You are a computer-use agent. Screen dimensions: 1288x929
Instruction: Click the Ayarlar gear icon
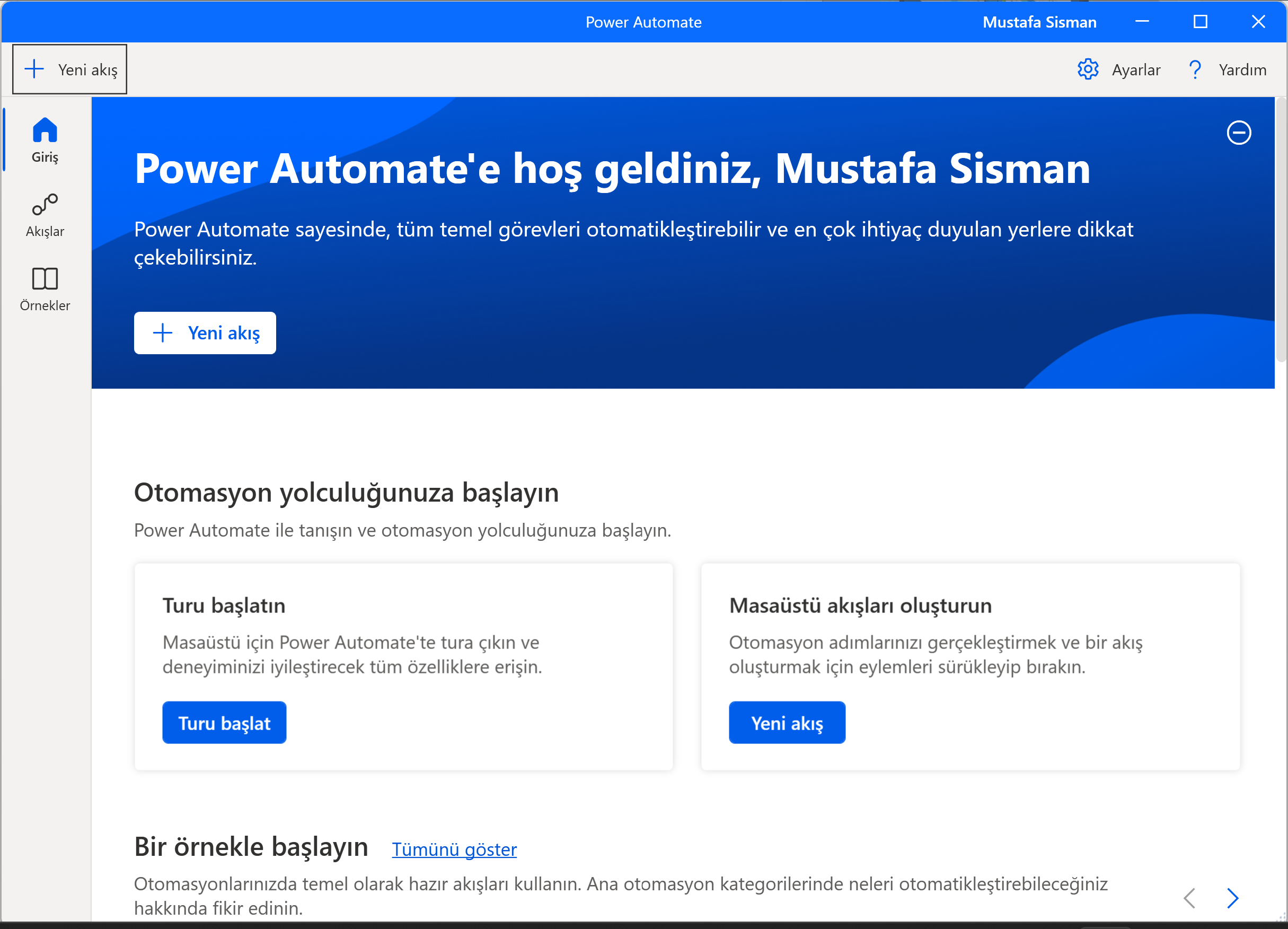1088,69
